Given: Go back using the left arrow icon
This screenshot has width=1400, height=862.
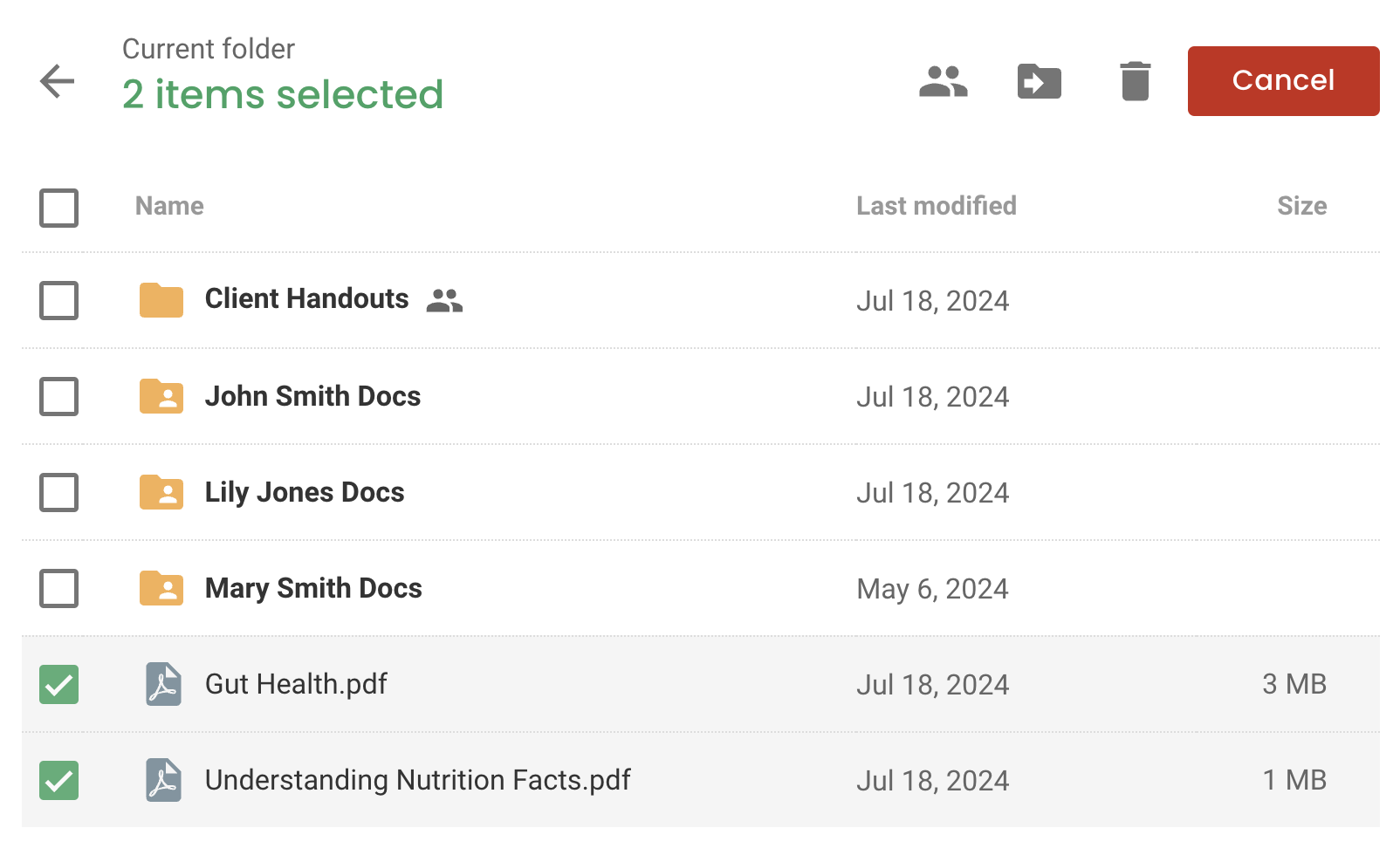Looking at the screenshot, I should pos(58,81).
